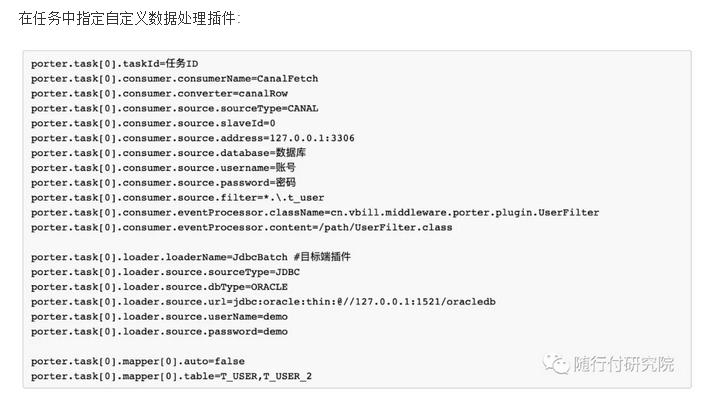Click the table=T_USER,T_USER_2 line
Viewport: 720px width, 408px height.
click(x=171, y=376)
